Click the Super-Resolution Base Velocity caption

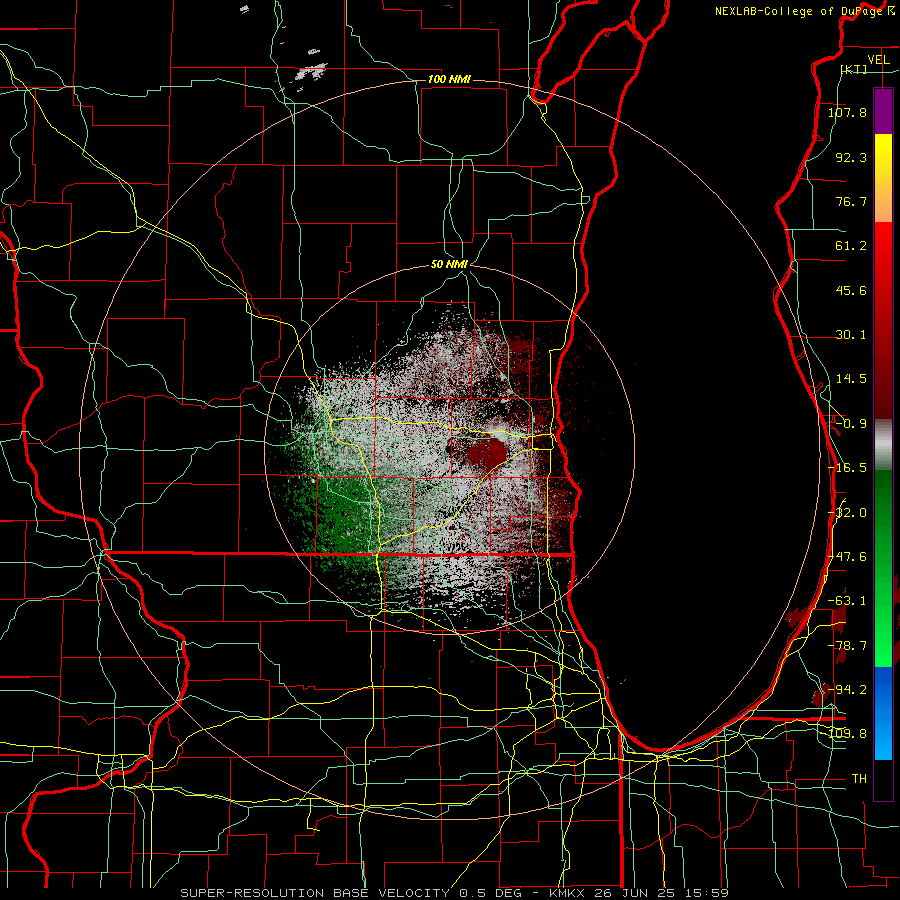point(455,893)
